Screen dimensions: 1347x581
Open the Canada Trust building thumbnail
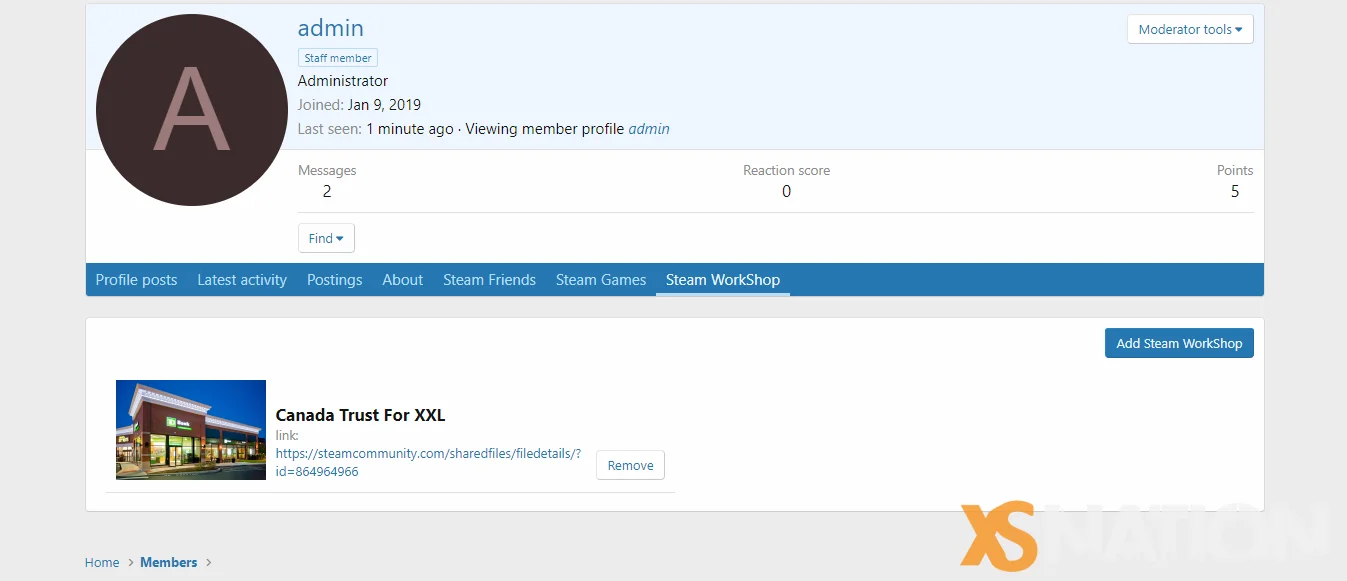pos(191,430)
